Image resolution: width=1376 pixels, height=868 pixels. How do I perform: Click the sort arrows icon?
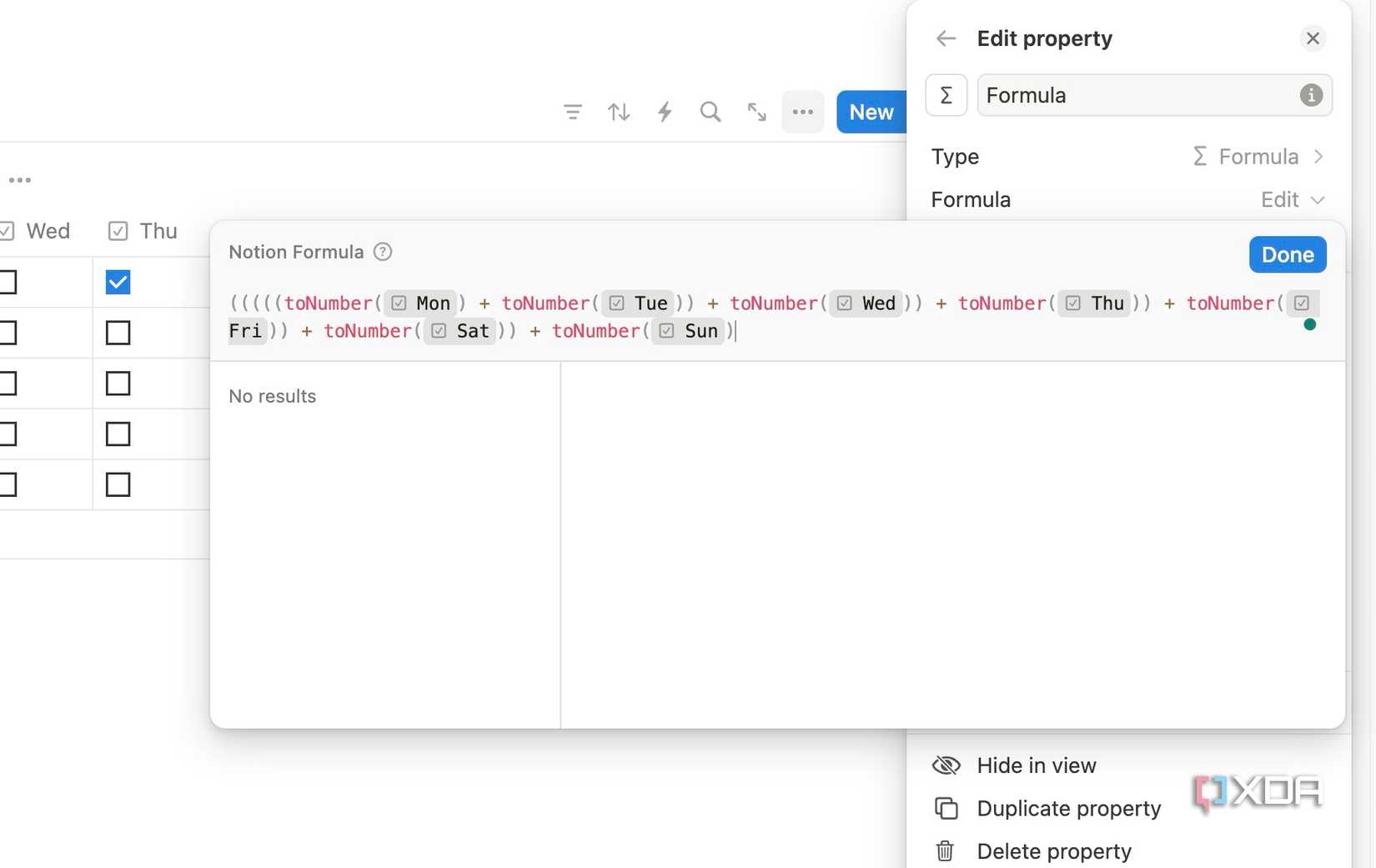(619, 112)
